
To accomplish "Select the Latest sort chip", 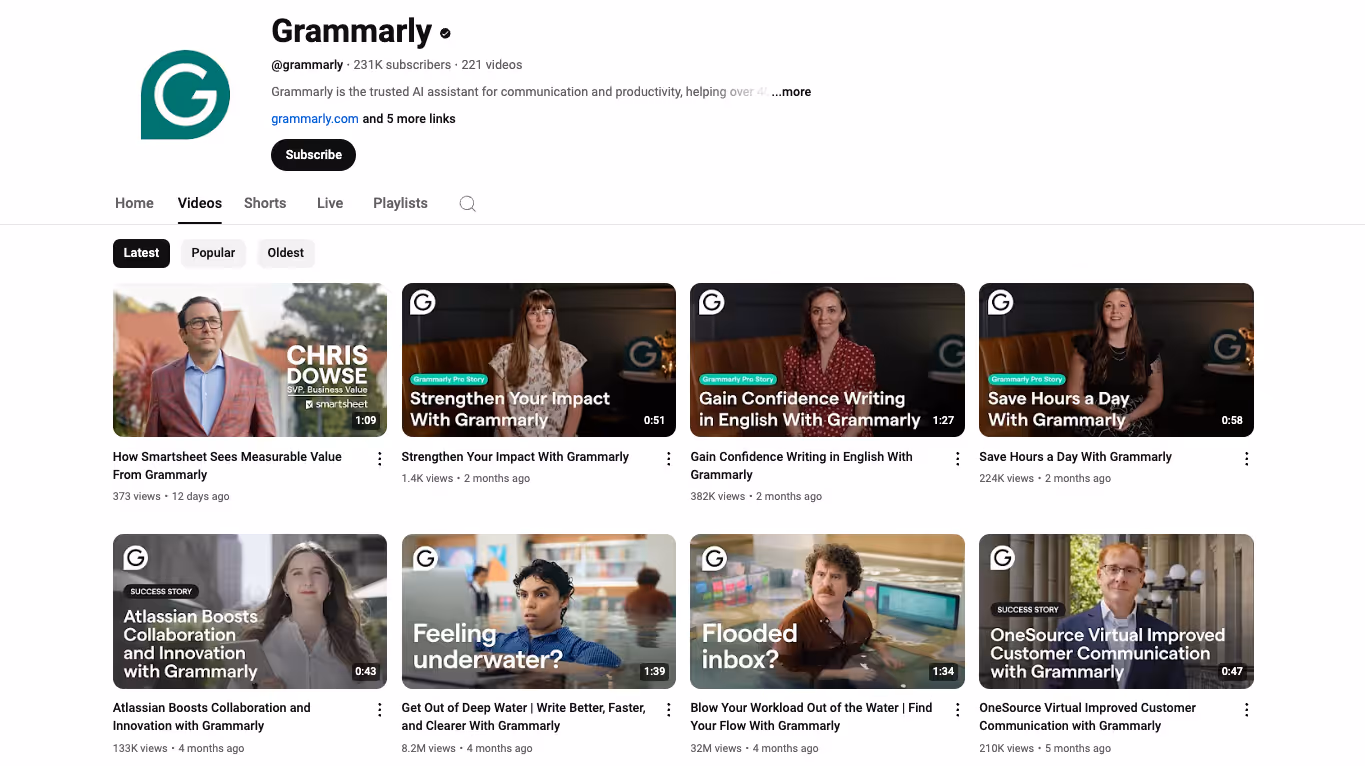I will pyautogui.click(x=141, y=253).
